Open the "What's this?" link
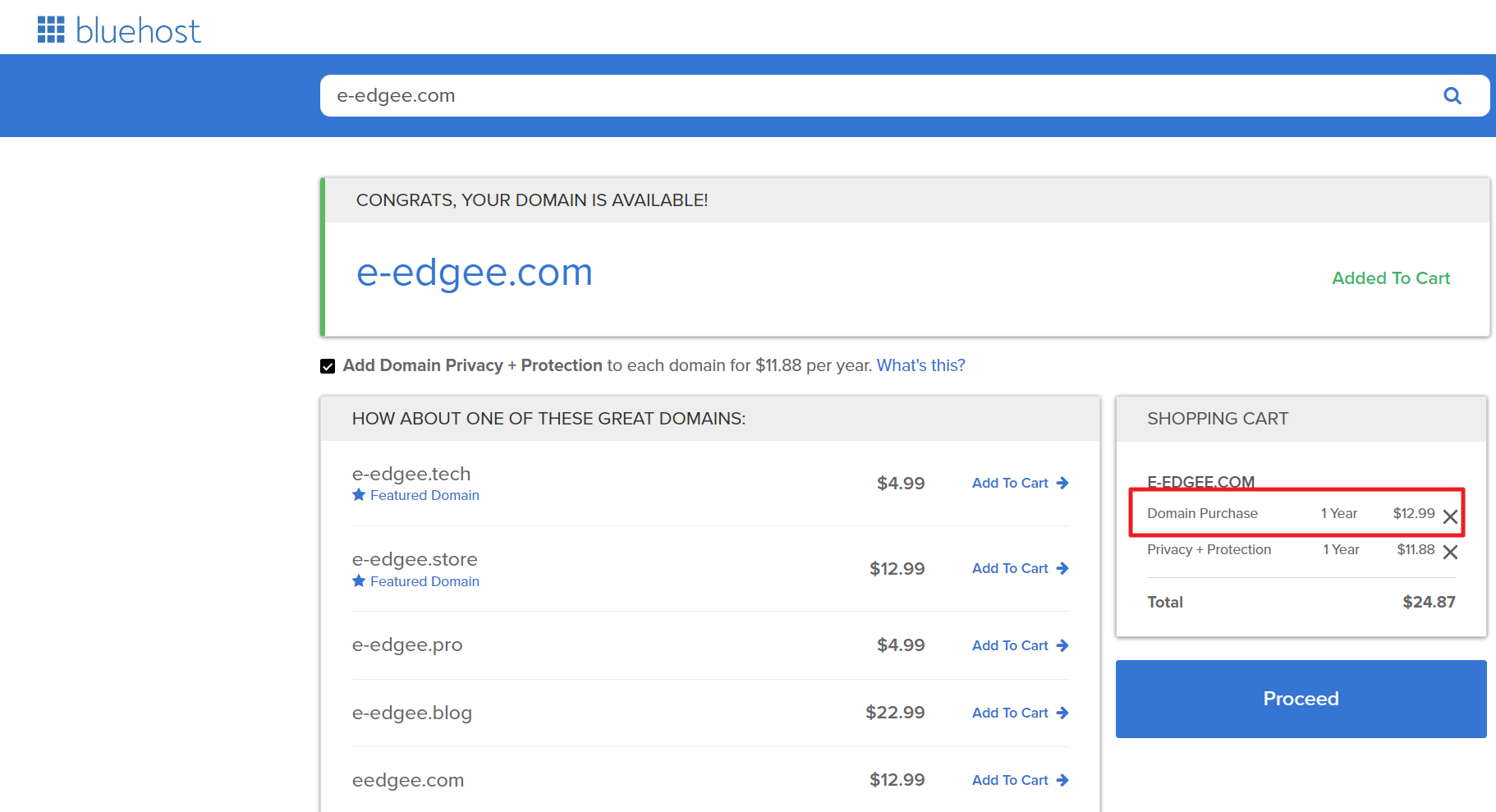Screen dimensions: 1496x812 click(x=920, y=365)
